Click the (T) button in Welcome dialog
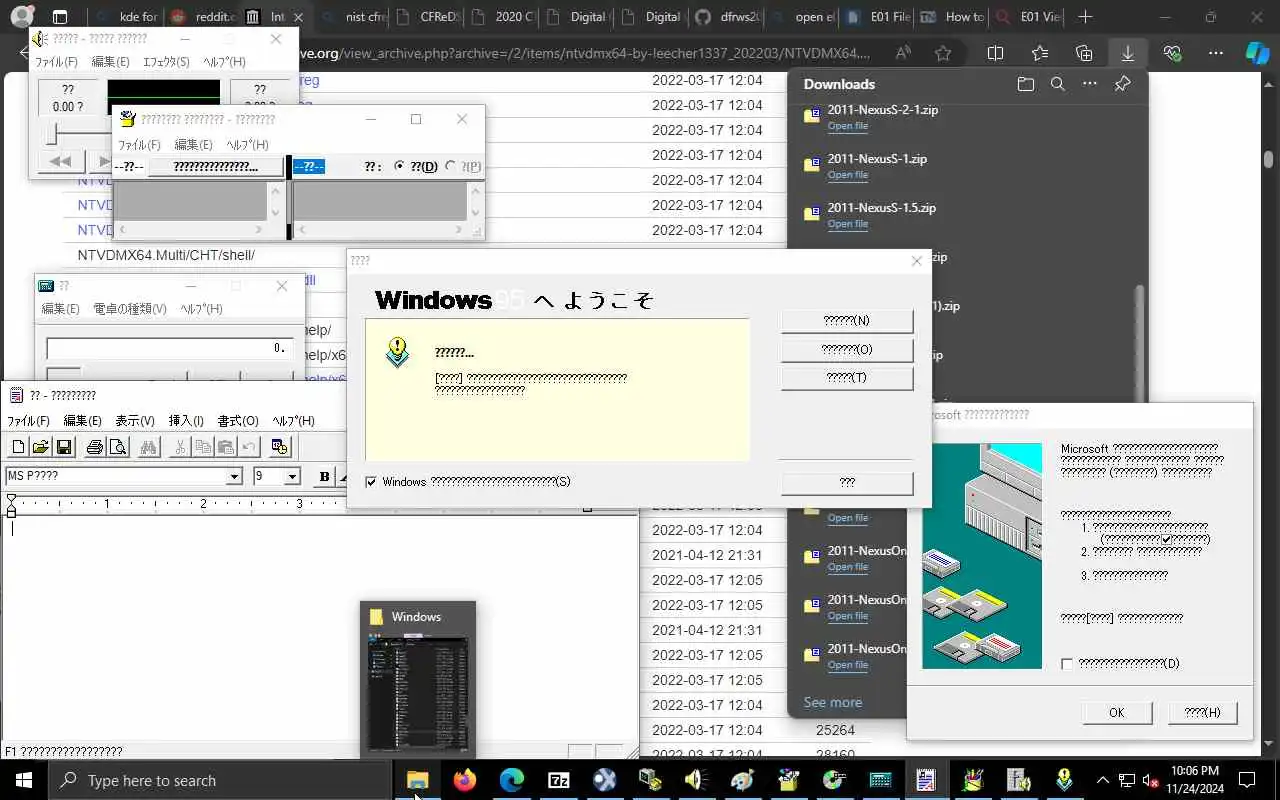 (x=846, y=378)
